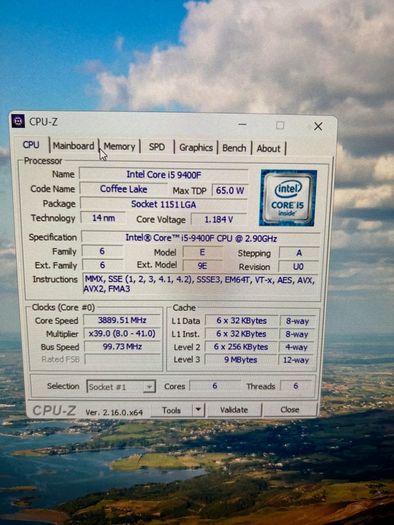Open the Memory tab

(119, 147)
